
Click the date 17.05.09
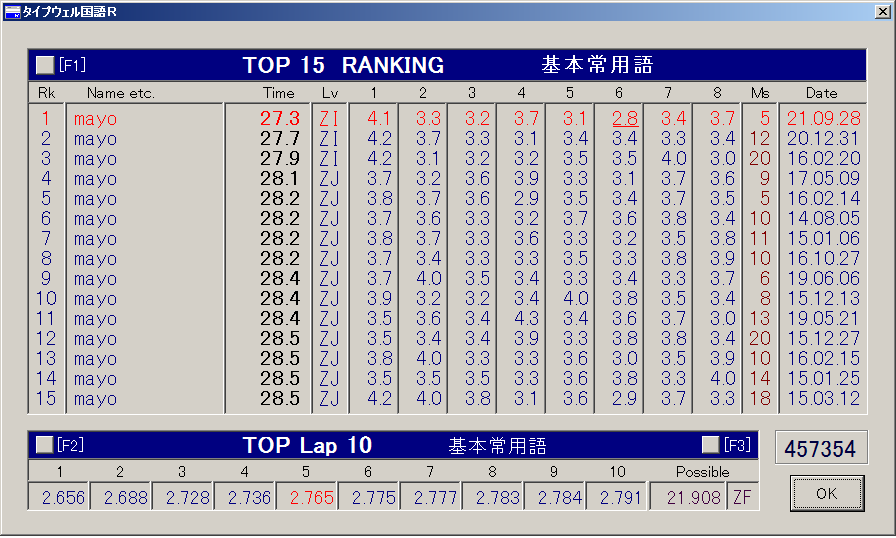823,178
